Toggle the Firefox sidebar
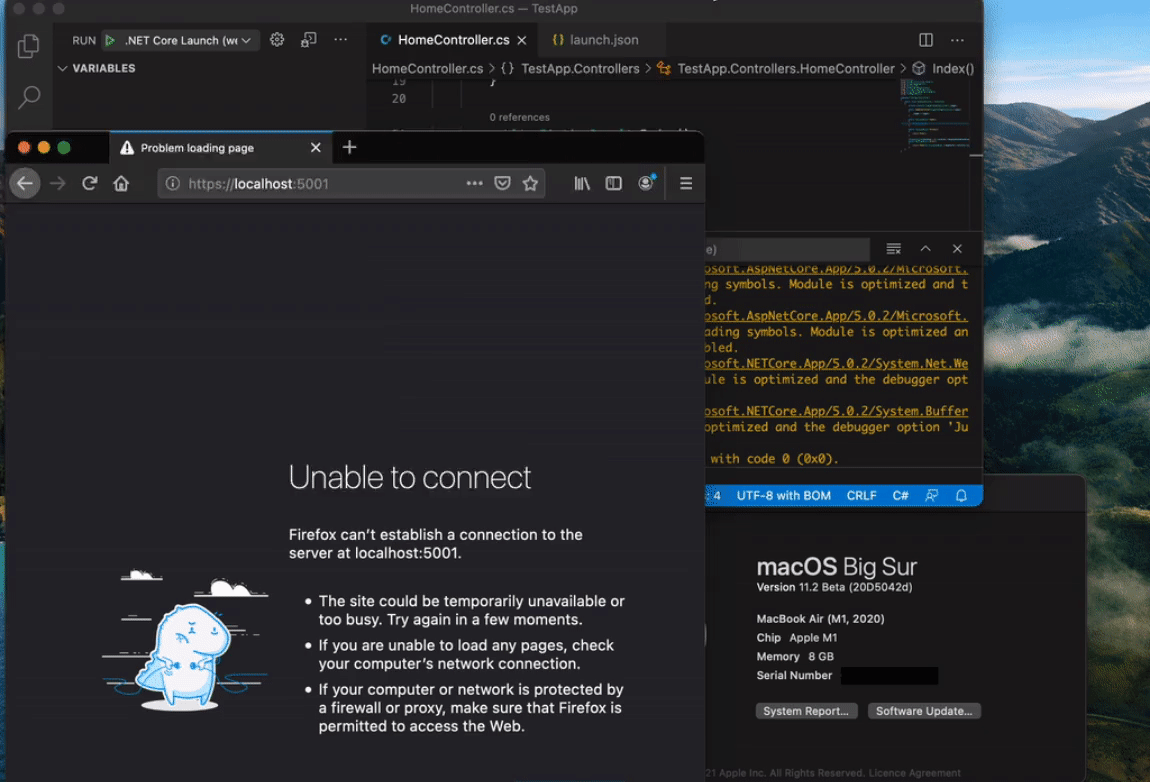 point(613,183)
